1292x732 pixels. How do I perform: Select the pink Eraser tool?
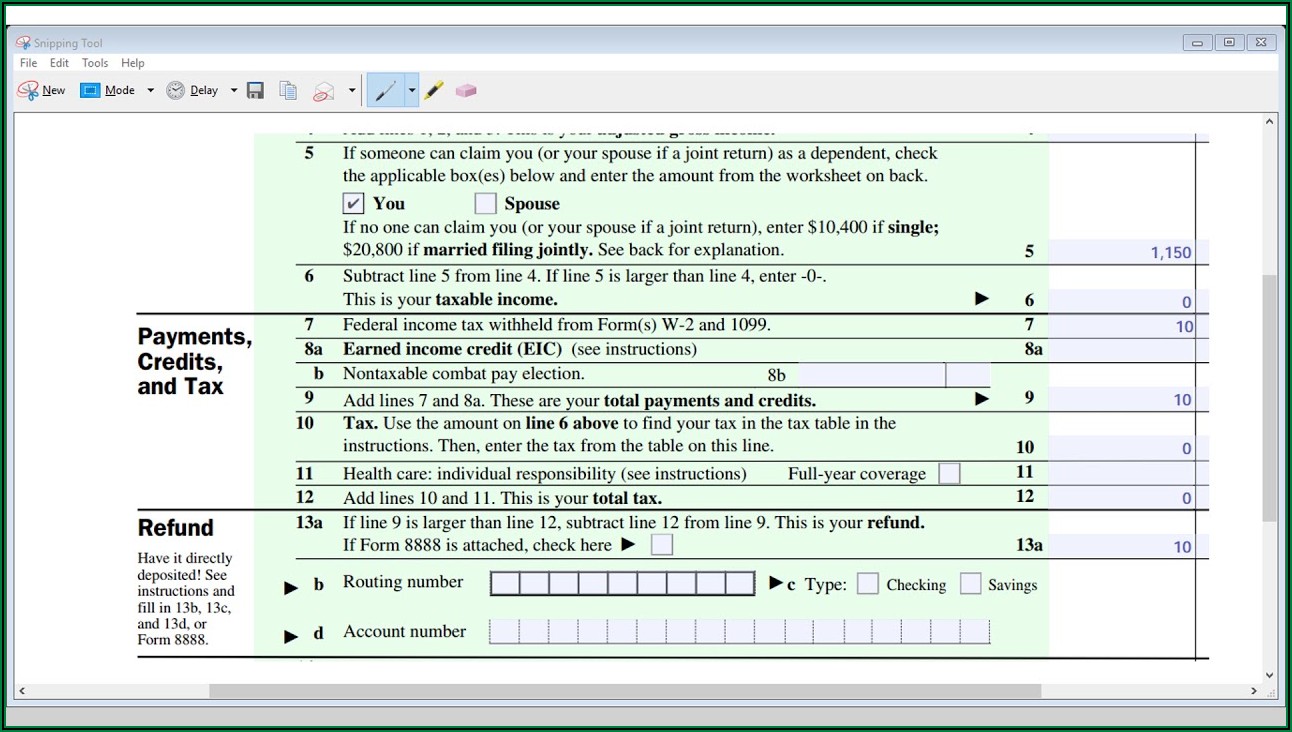[466, 90]
